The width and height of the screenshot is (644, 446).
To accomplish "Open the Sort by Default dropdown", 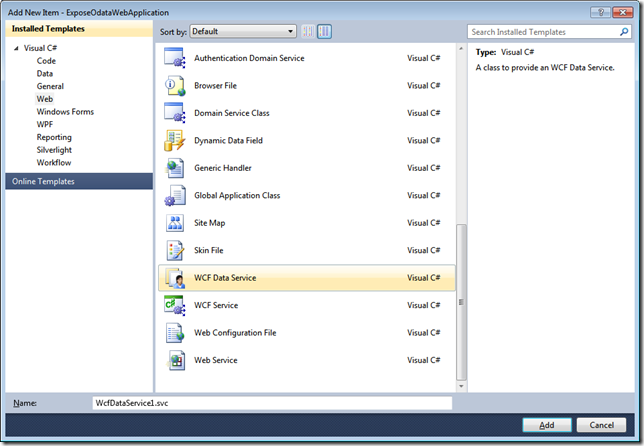I will point(243,32).
